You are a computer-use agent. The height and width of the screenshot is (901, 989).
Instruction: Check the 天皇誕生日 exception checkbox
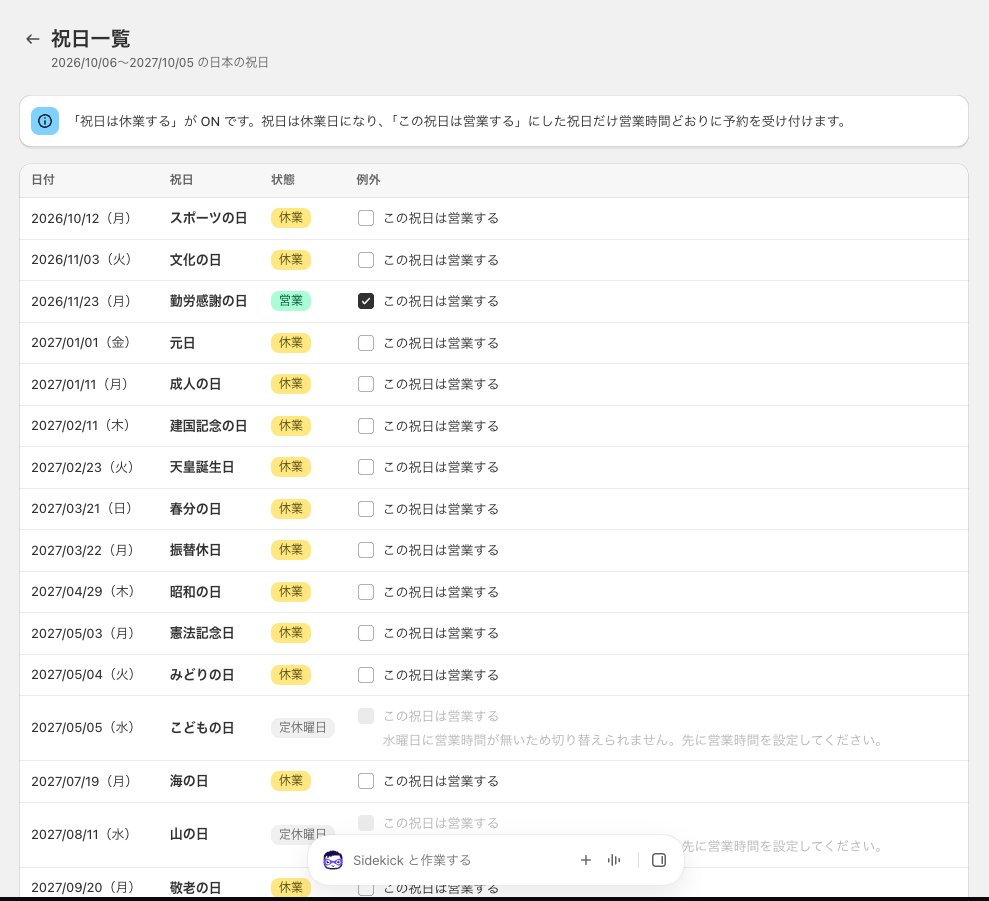(x=366, y=467)
